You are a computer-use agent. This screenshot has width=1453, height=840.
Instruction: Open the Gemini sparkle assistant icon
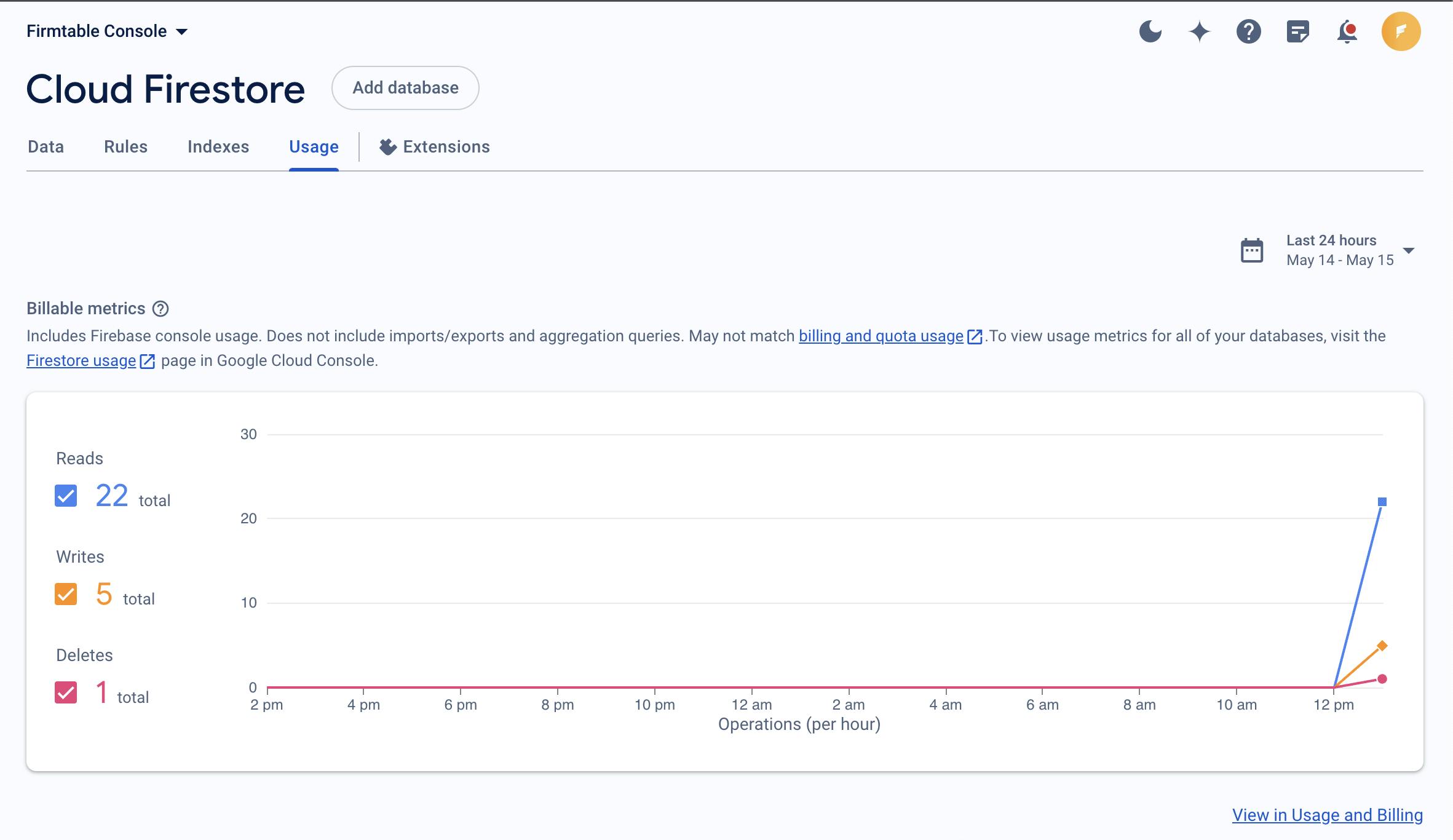click(1199, 31)
